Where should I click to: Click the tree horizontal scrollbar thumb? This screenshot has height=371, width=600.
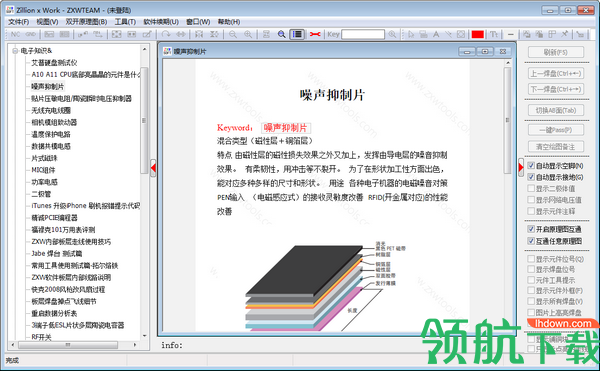[68, 345]
